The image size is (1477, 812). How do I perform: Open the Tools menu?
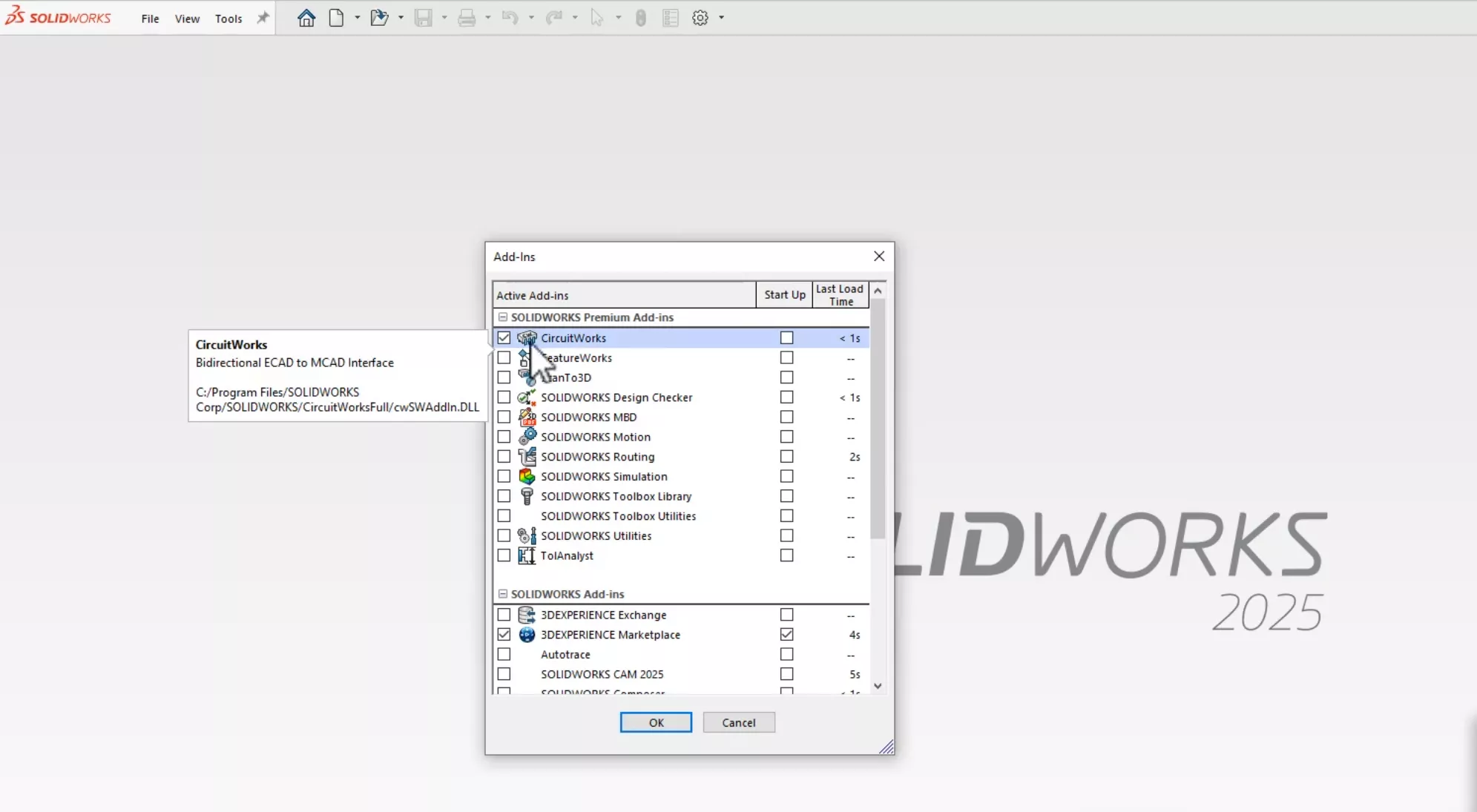tap(228, 18)
